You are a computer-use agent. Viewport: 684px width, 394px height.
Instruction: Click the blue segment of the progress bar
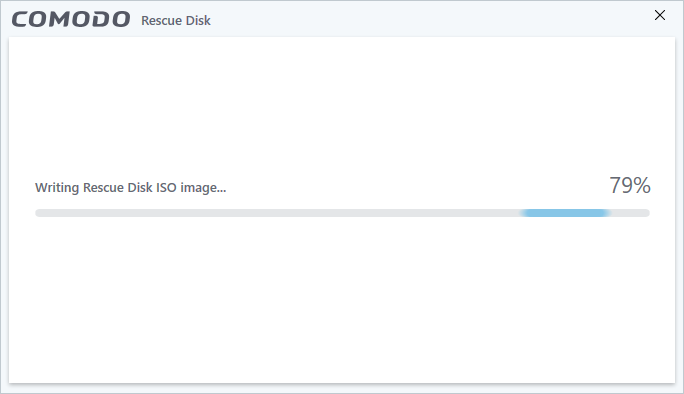pyautogui.click(x=566, y=213)
